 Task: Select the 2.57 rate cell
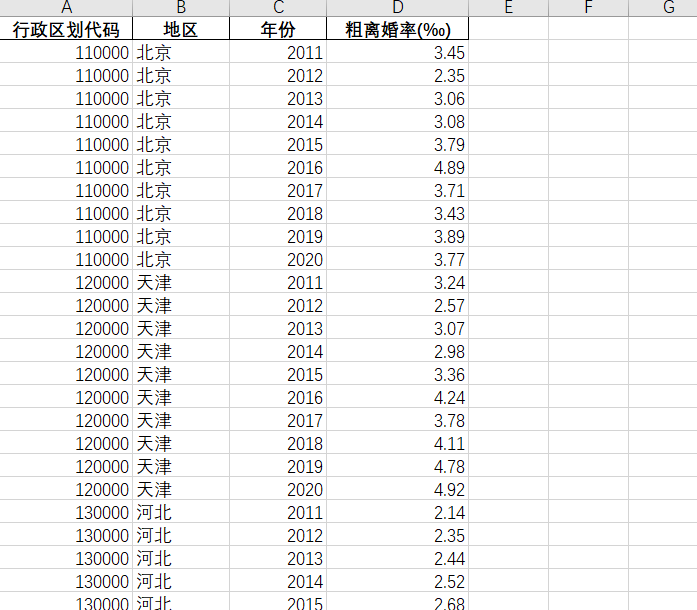click(x=397, y=306)
